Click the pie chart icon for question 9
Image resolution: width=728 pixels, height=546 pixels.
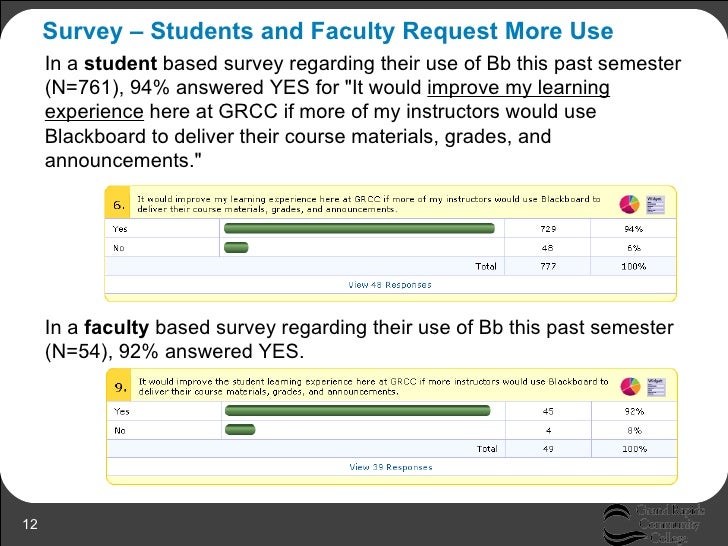tap(630, 387)
